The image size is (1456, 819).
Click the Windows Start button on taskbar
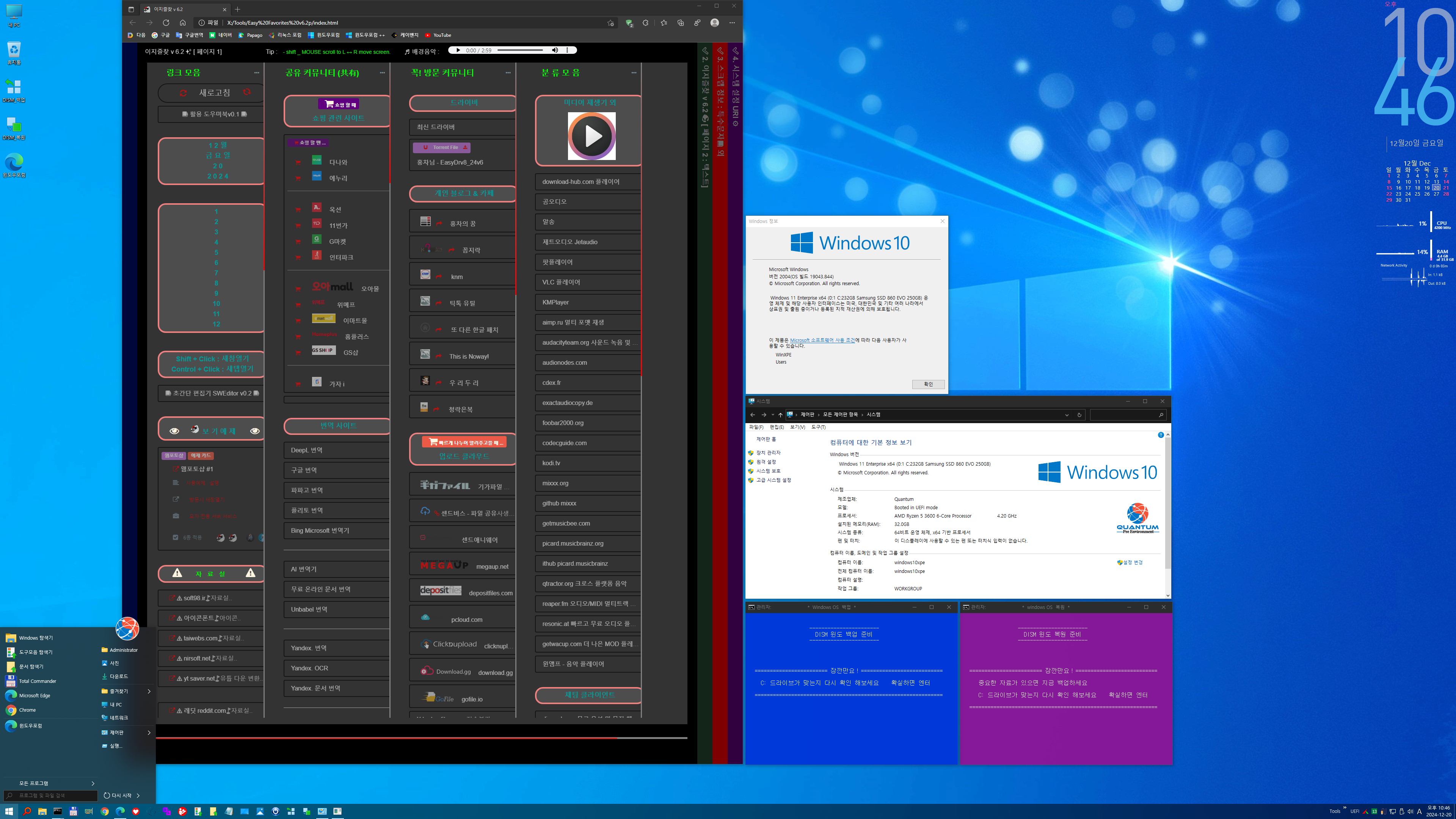pyautogui.click(x=9, y=811)
